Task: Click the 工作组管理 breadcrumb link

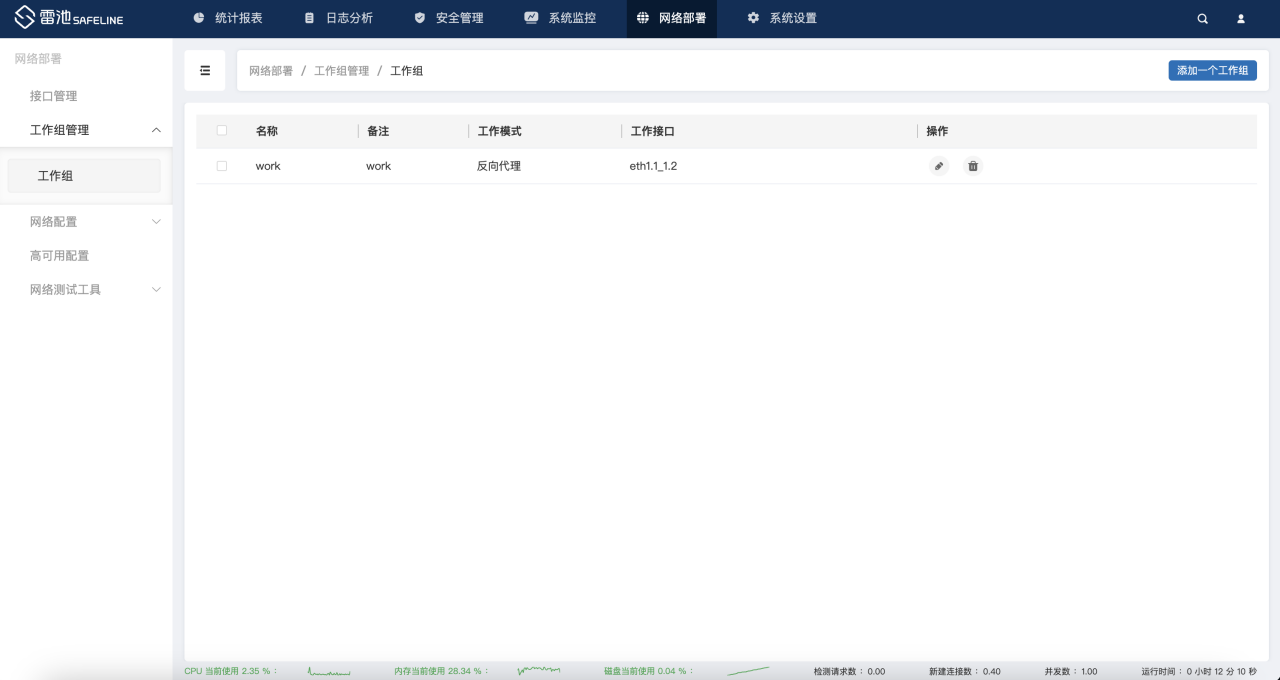Action: pyautogui.click(x=342, y=71)
